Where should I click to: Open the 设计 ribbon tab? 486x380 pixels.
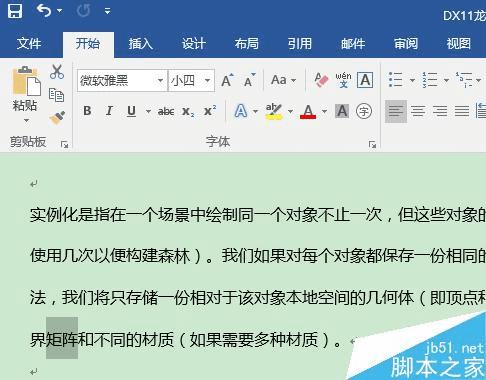coord(194,44)
